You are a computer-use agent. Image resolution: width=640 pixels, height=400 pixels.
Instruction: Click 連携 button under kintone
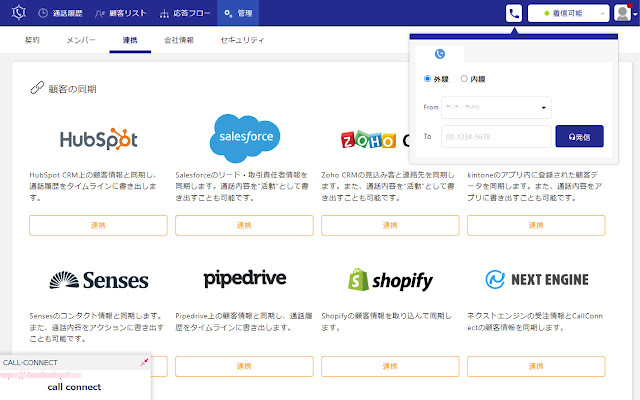click(x=536, y=225)
